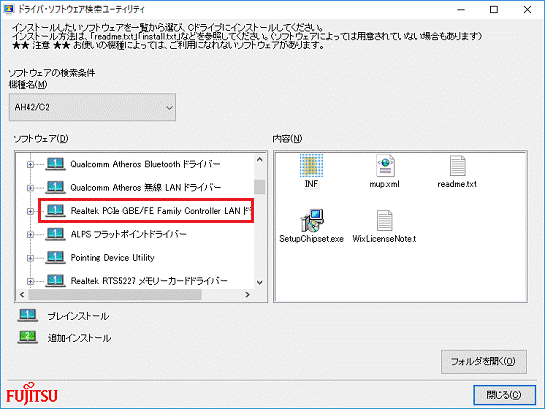Click the green 追加インストール legend icon
Viewport: 545px width, 409px height.
(28, 337)
